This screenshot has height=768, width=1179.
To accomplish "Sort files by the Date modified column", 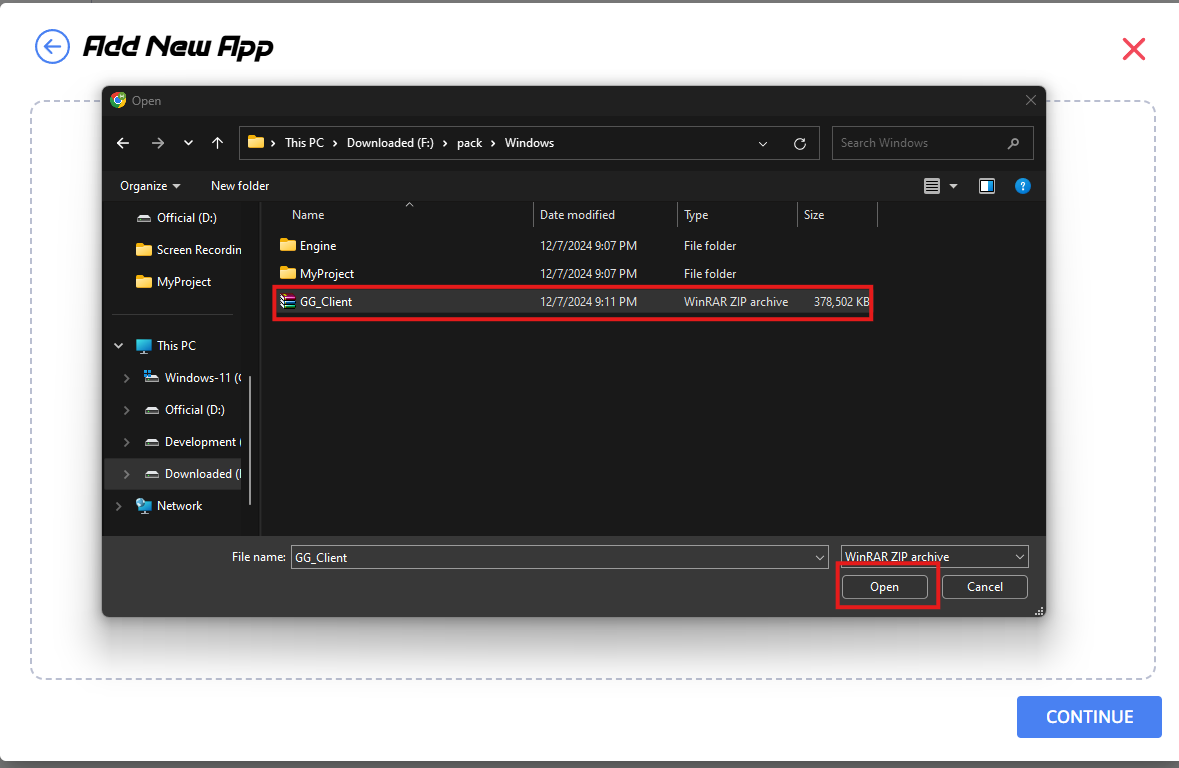I will (577, 215).
